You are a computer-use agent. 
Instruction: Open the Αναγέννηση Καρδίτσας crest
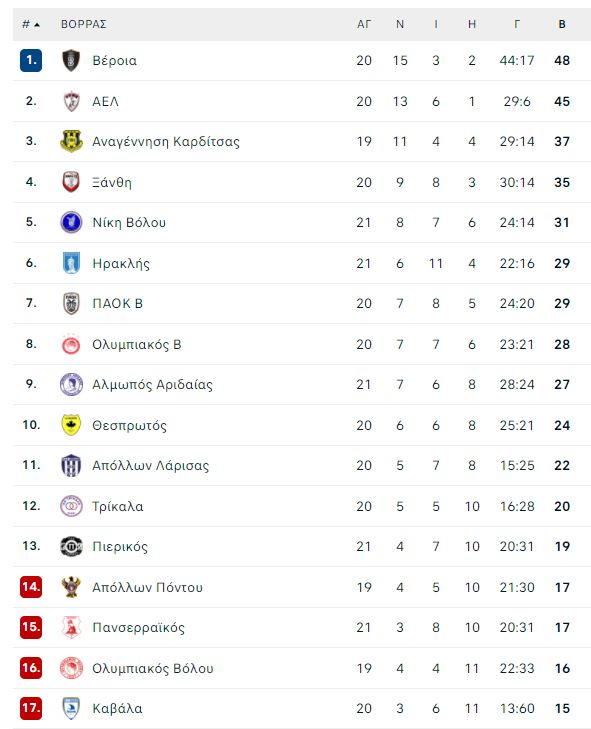[x=71, y=141]
